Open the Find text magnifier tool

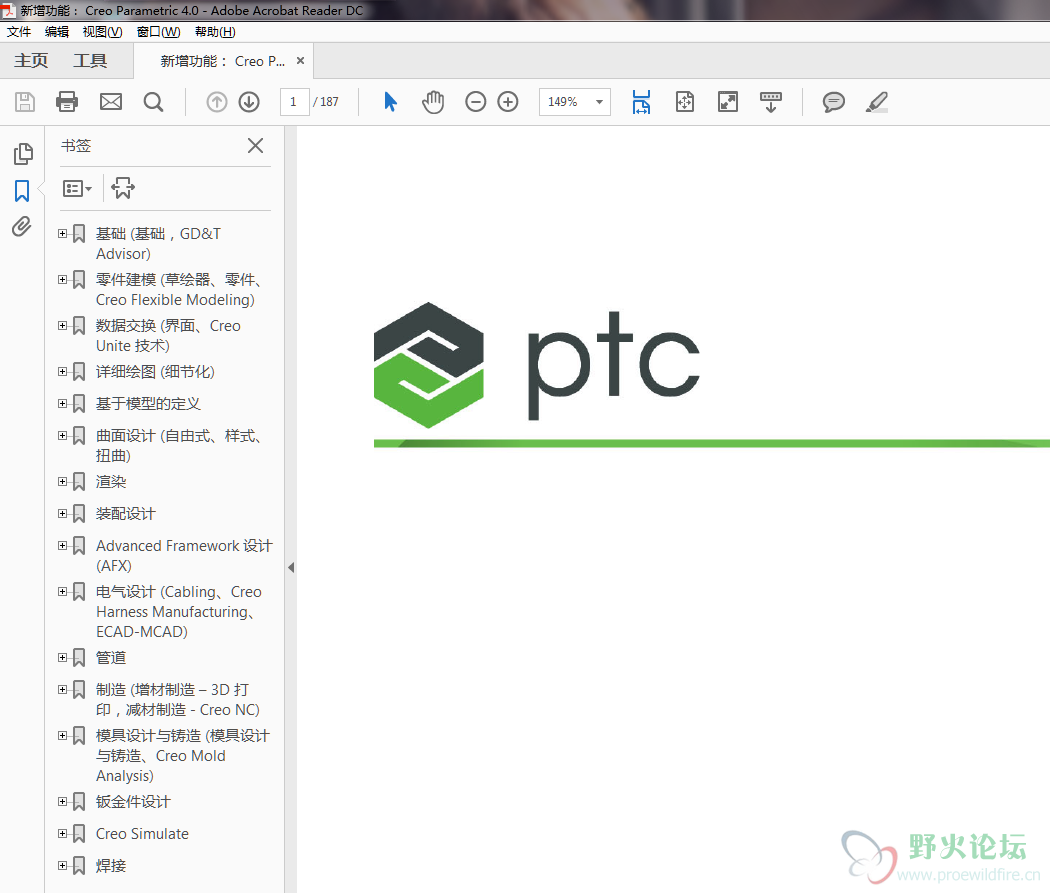(153, 102)
